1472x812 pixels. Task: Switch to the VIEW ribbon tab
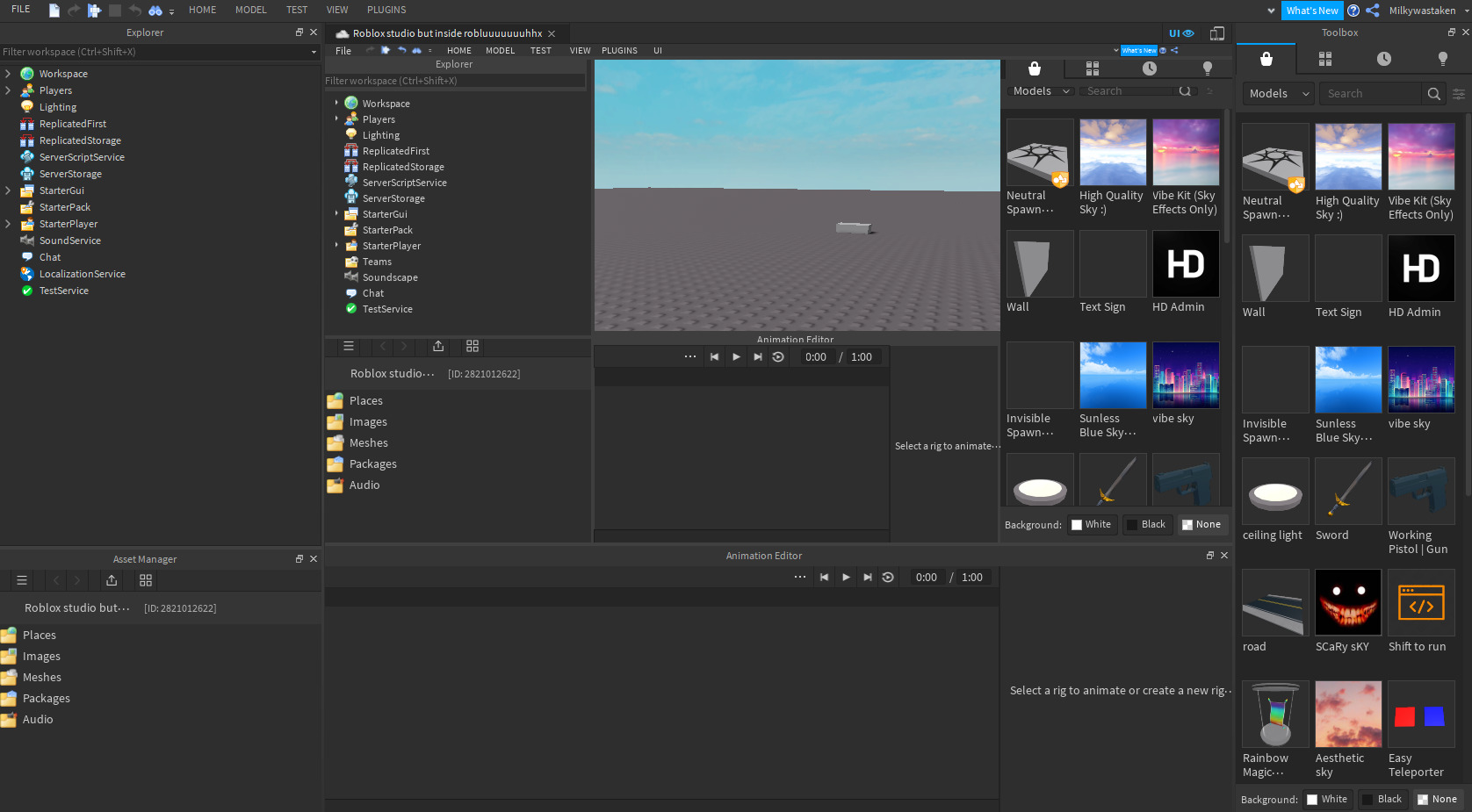tap(337, 10)
